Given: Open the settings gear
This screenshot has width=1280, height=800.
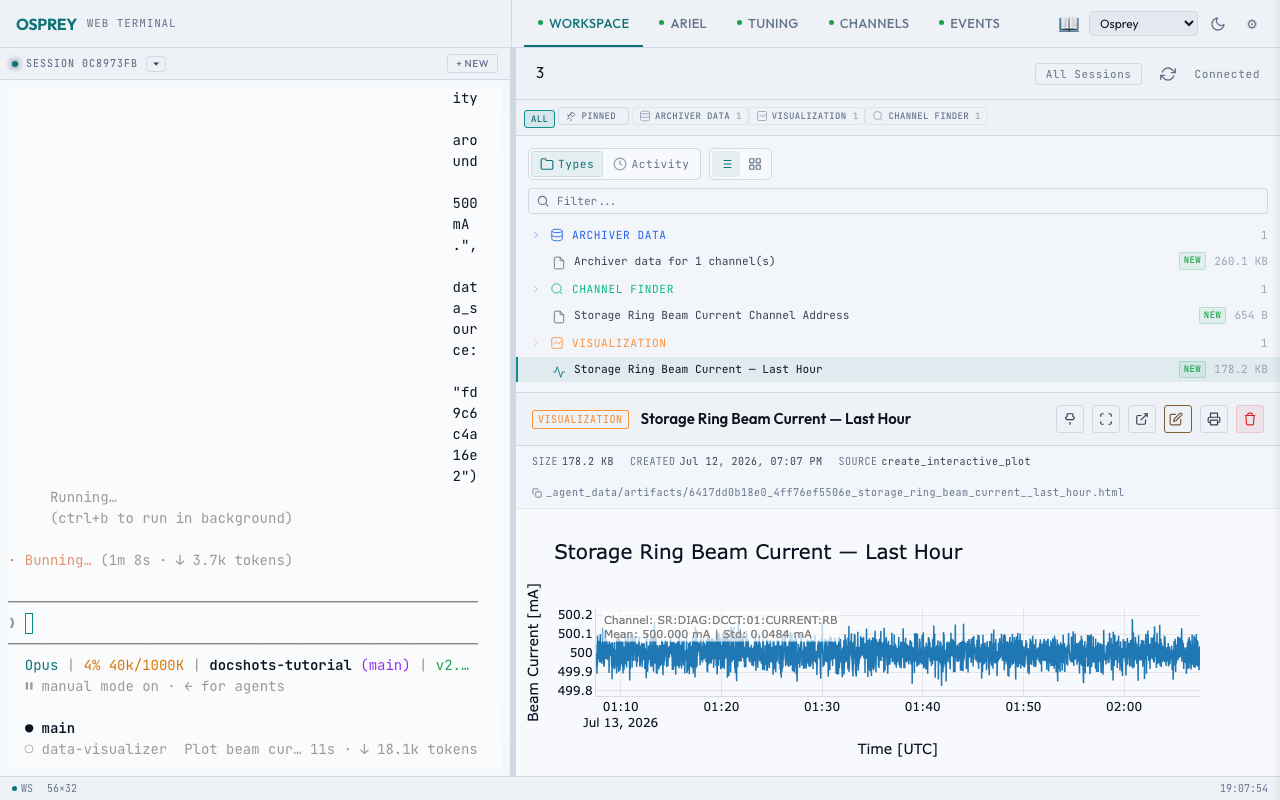Looking at the screenshot, I should click(x=1252, y=24).
